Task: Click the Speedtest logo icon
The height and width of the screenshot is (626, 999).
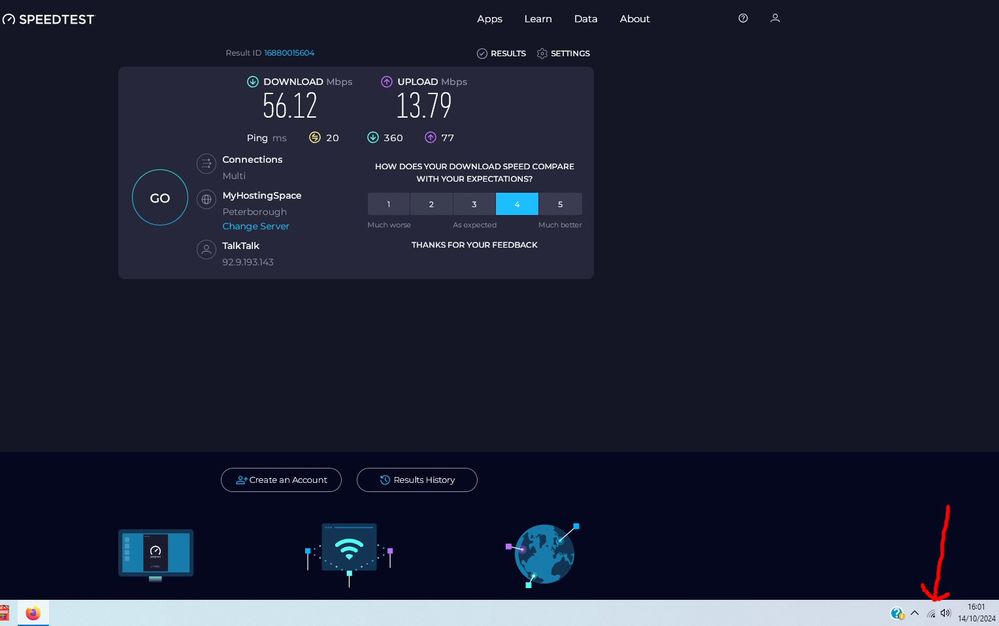Action: tap(10, 18)
